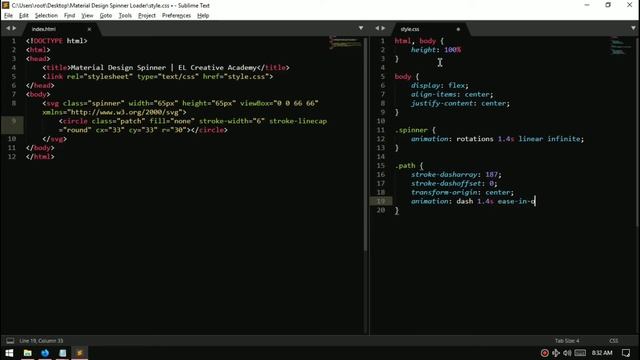This screenshot has height=360, width=640.
Task: Click the left pane vertical scrollbar
Action: [366, 144]
